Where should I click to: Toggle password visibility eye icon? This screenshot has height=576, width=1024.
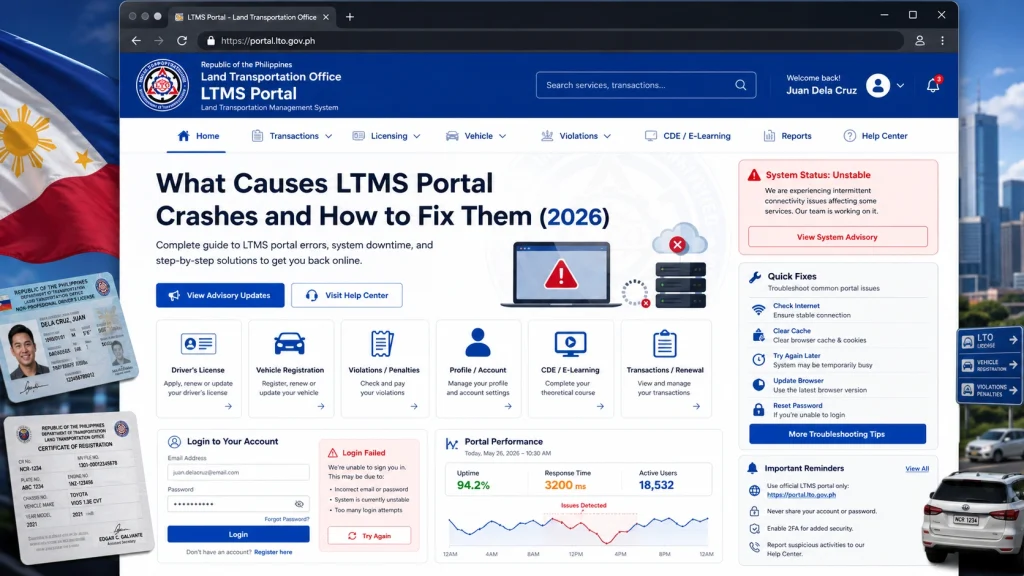(x=299, y=504)
